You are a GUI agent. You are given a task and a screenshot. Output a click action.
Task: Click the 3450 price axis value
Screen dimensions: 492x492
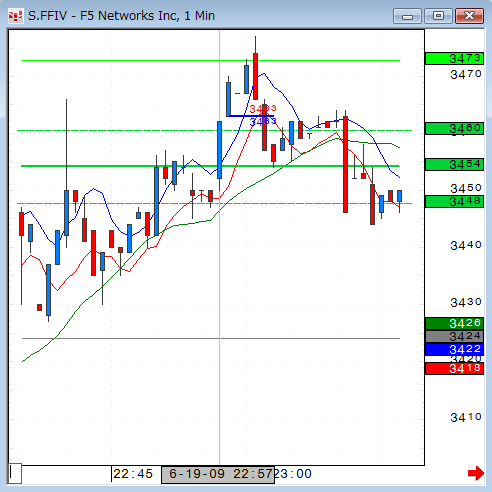[x=466, y=188]
